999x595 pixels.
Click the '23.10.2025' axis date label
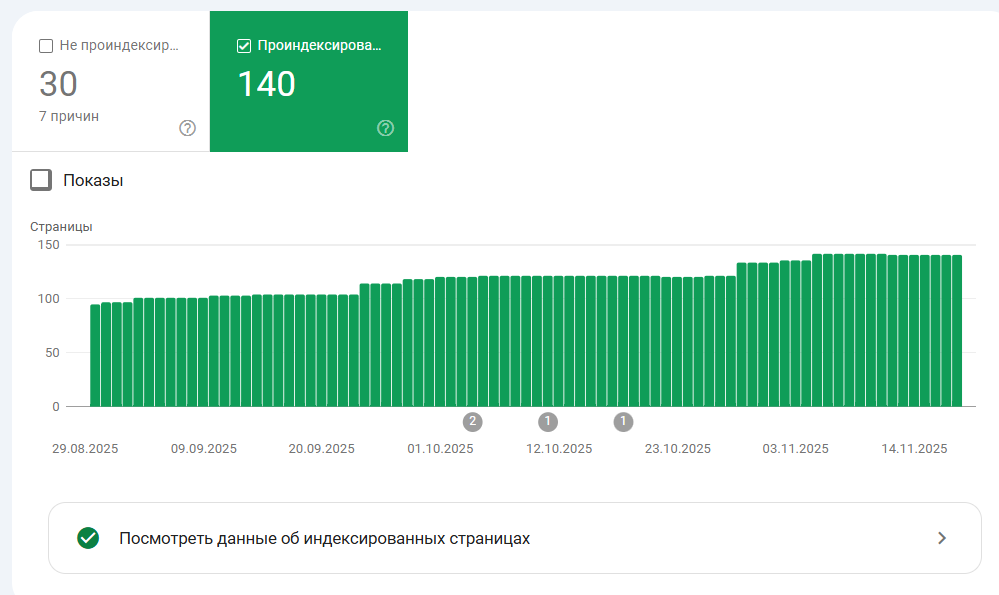click(678, 448)
